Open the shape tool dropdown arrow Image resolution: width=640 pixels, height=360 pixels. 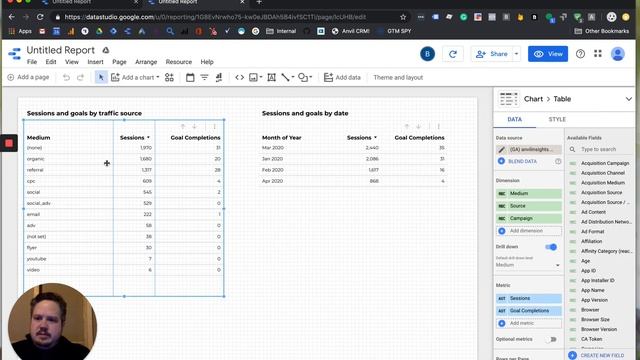point(311,77)
